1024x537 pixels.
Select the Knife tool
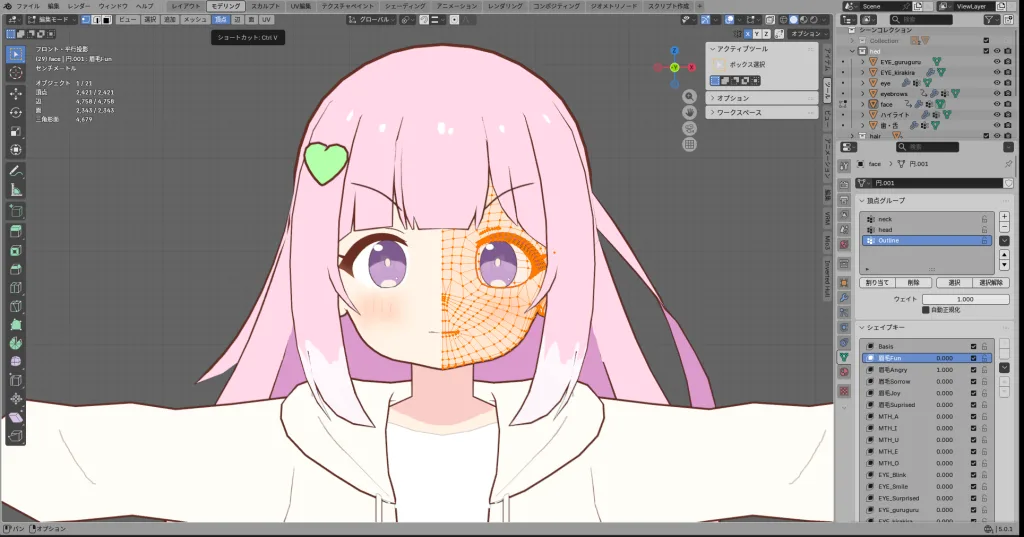[x=16, y=306]
